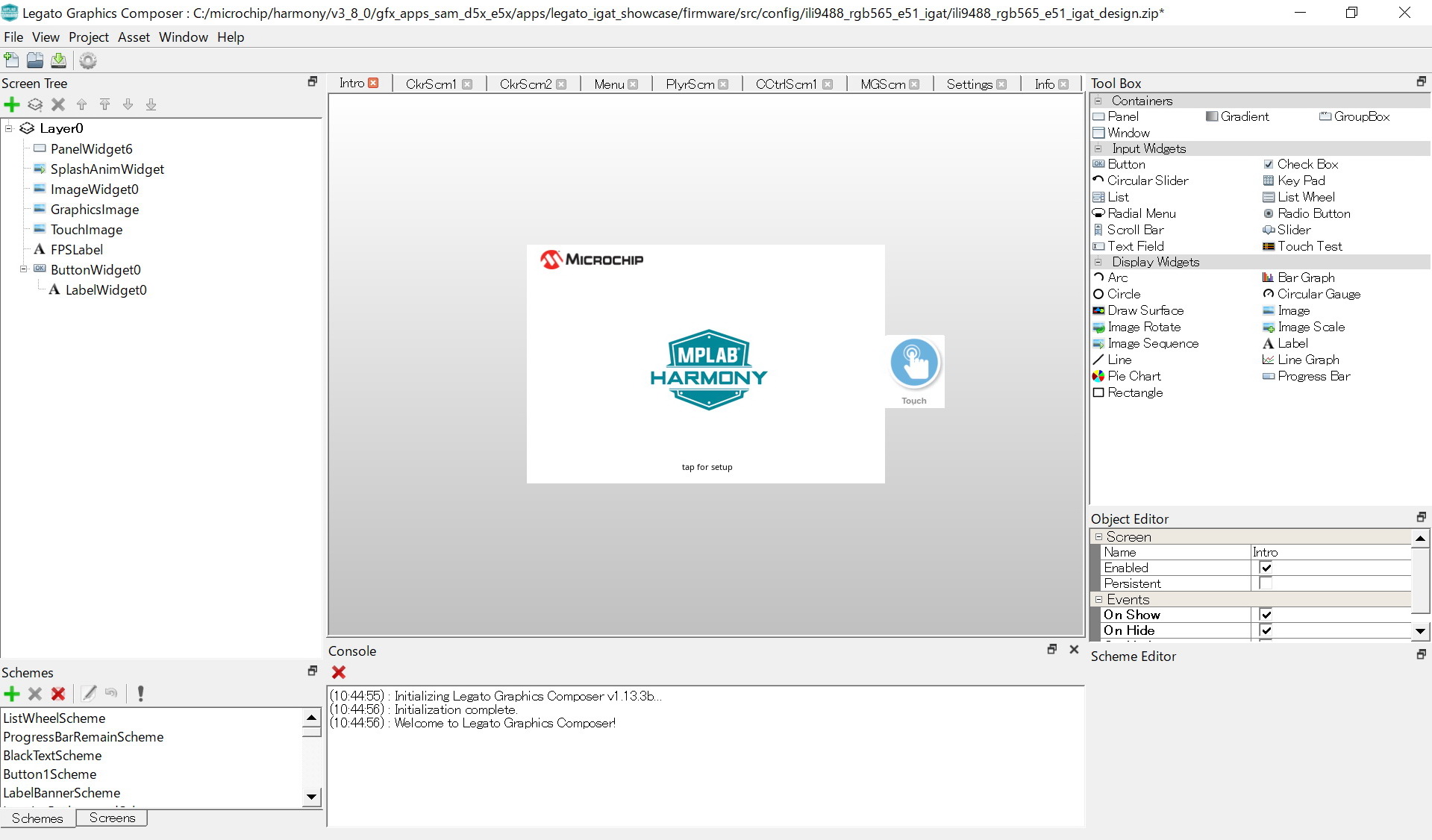Screen dimensions: 1432x840
Task: Click the move down arrow in Screen Tree
Action: (128, 104)
